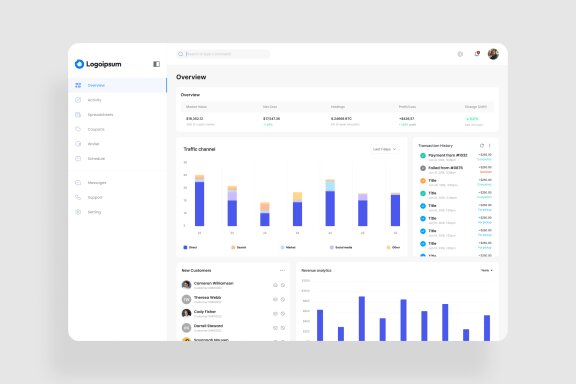The width and height of the screenshot is (576, 384).
Task: Open the user profile avatar in top bar
Action: pyautogui.click(x=493, y=54)
